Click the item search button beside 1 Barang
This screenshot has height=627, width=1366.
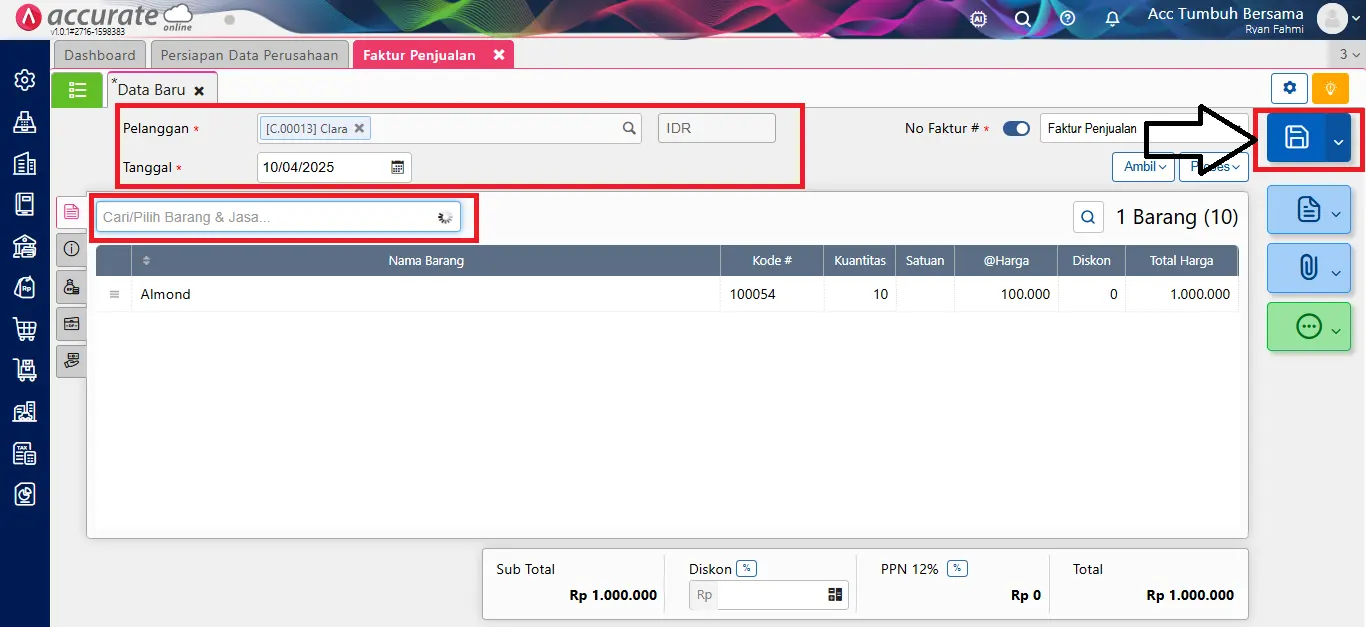[1088, 216]
